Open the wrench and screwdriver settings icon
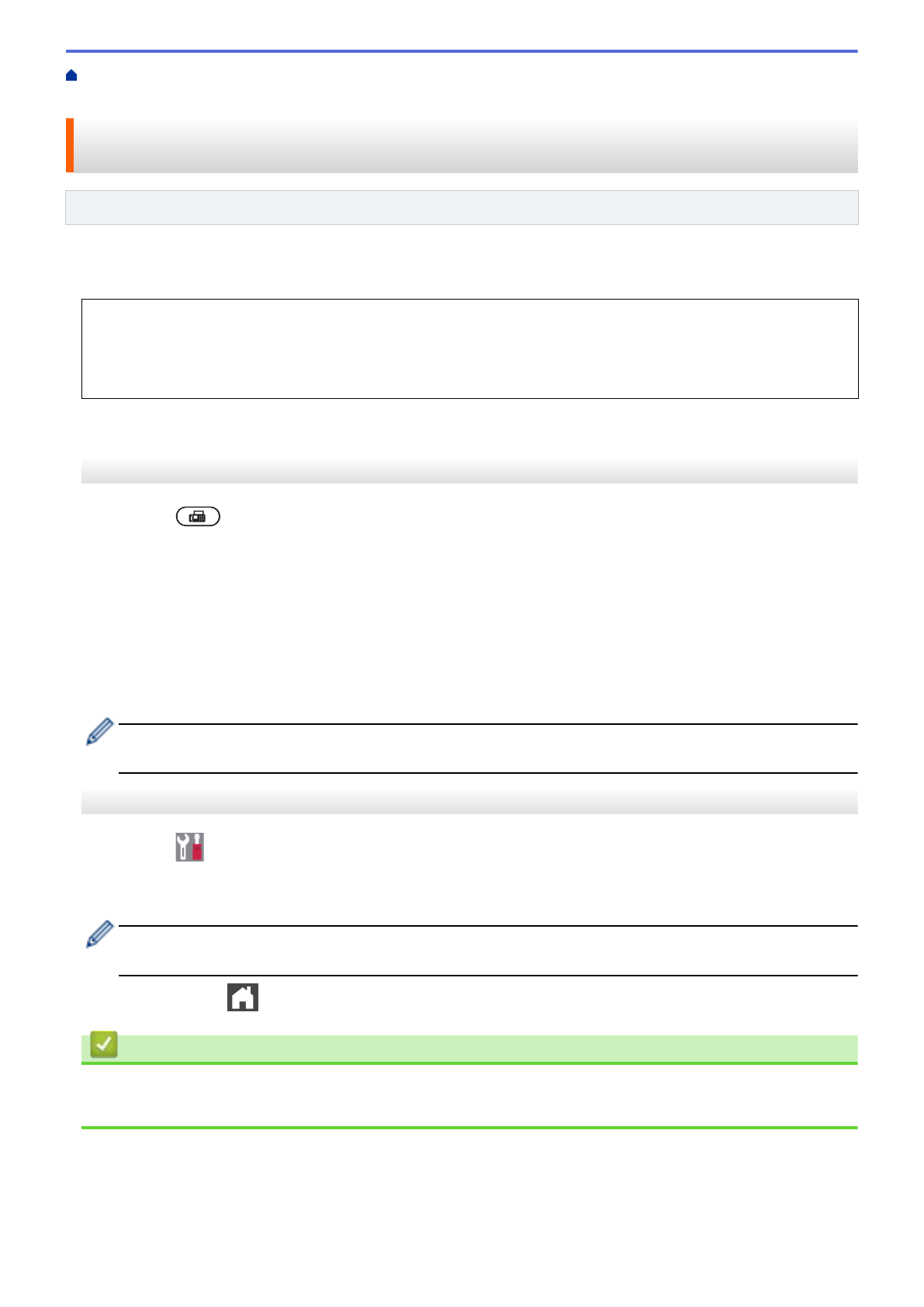The image size is (924, 1307). tap(189, 847)
